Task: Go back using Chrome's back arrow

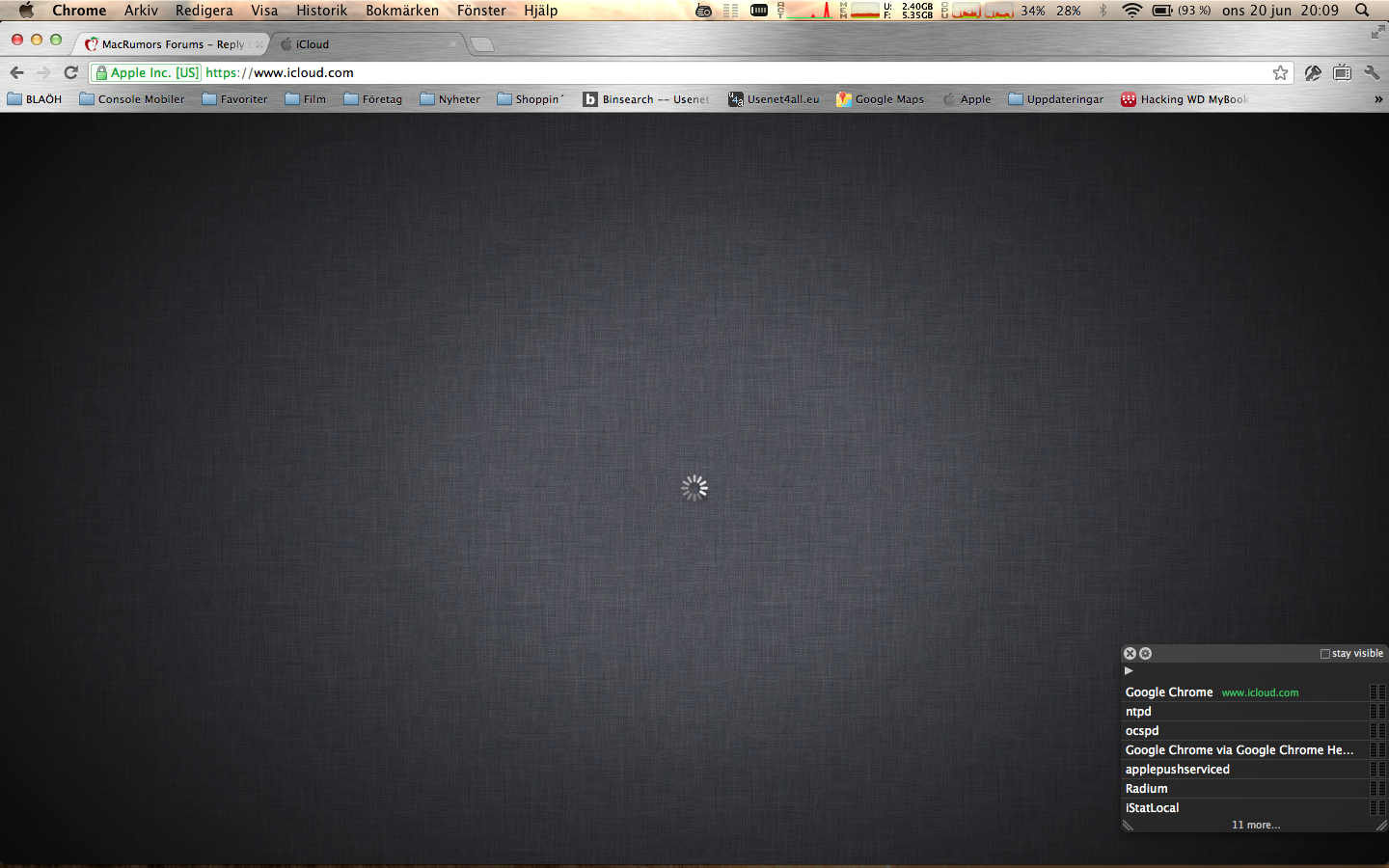Action: pyautogui.click(x=16, y=72)
